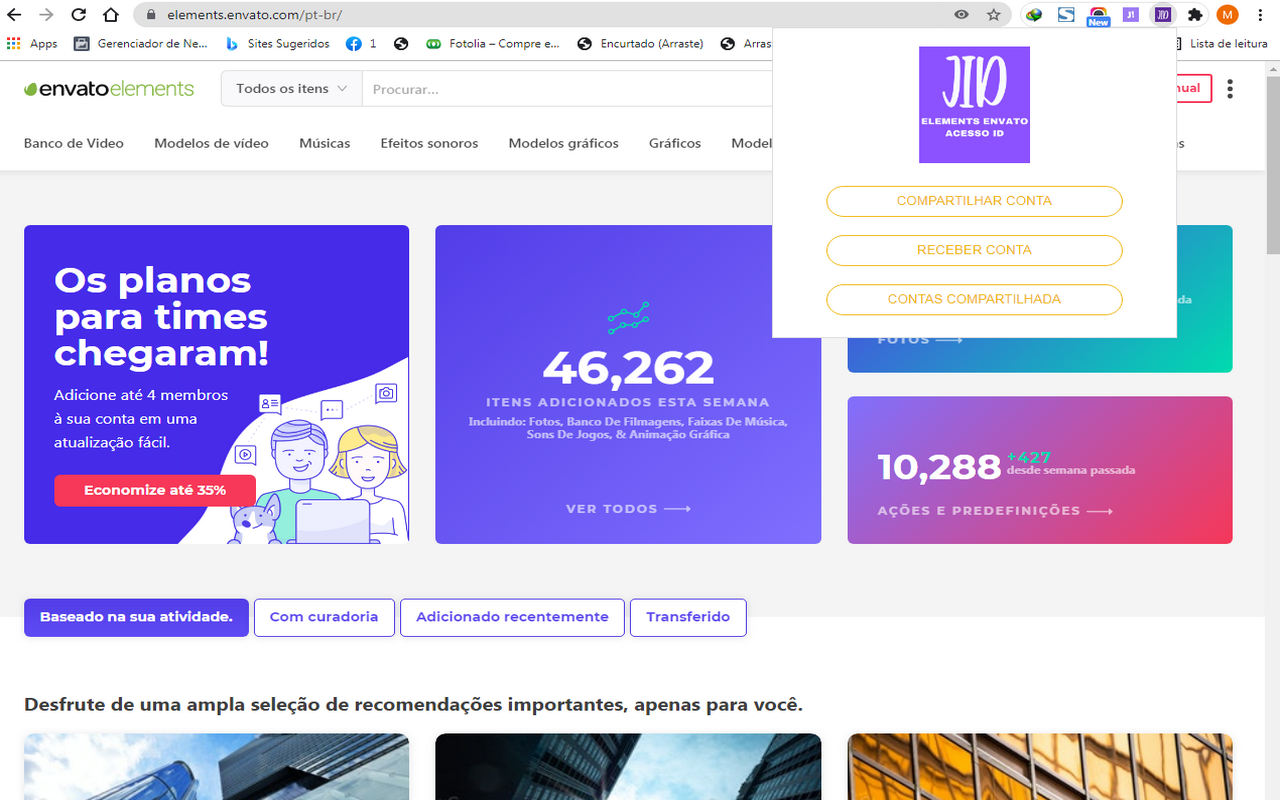Click RECEBER CONTA button
Viewport: 1280px width, 800px height.
(x=974, y=250)
